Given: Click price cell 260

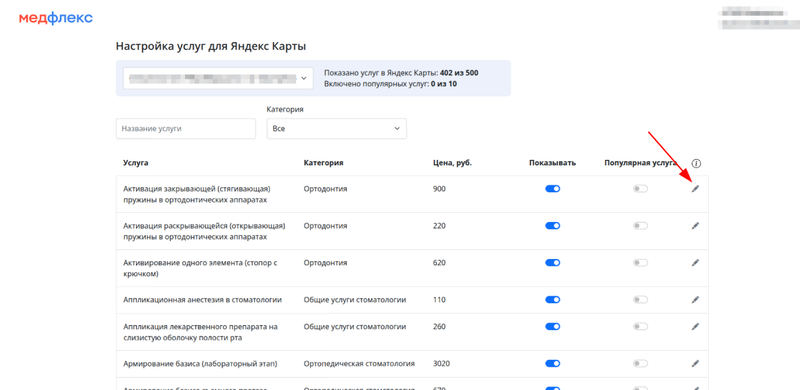Looking at the screenshot, I should (439, 327).
